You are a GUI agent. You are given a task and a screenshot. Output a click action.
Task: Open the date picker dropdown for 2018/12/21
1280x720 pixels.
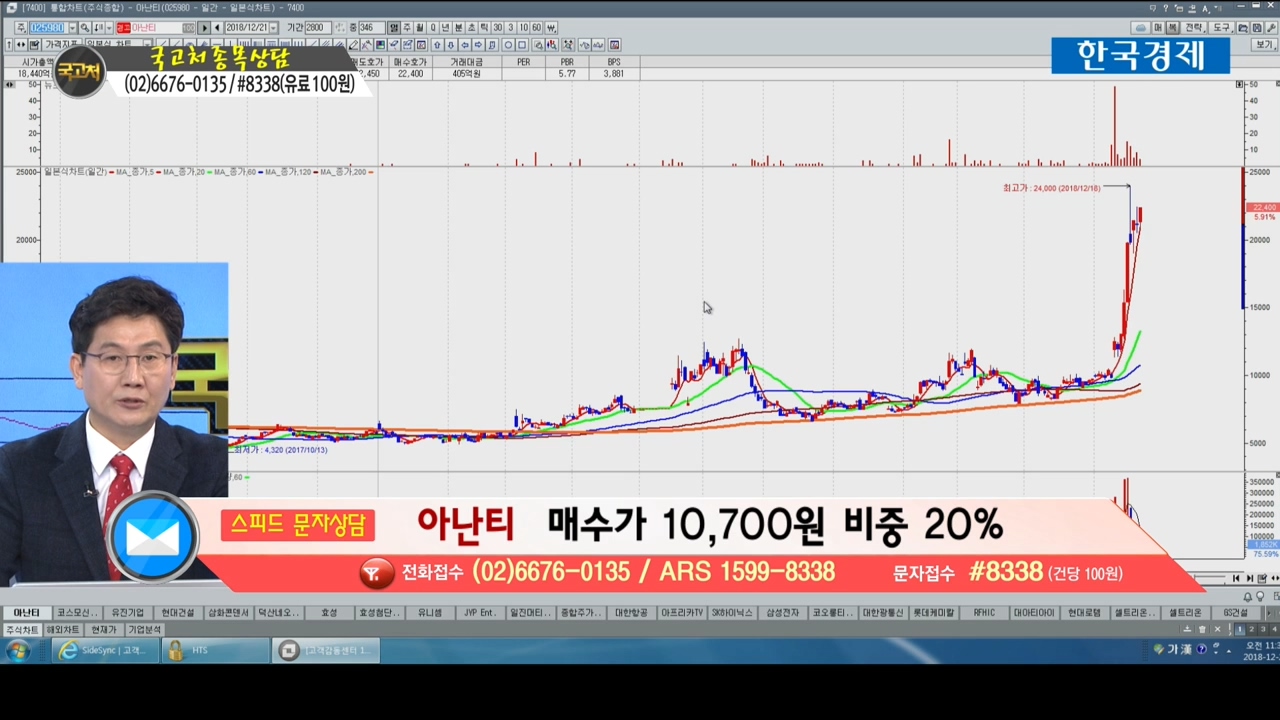point(275,28)
